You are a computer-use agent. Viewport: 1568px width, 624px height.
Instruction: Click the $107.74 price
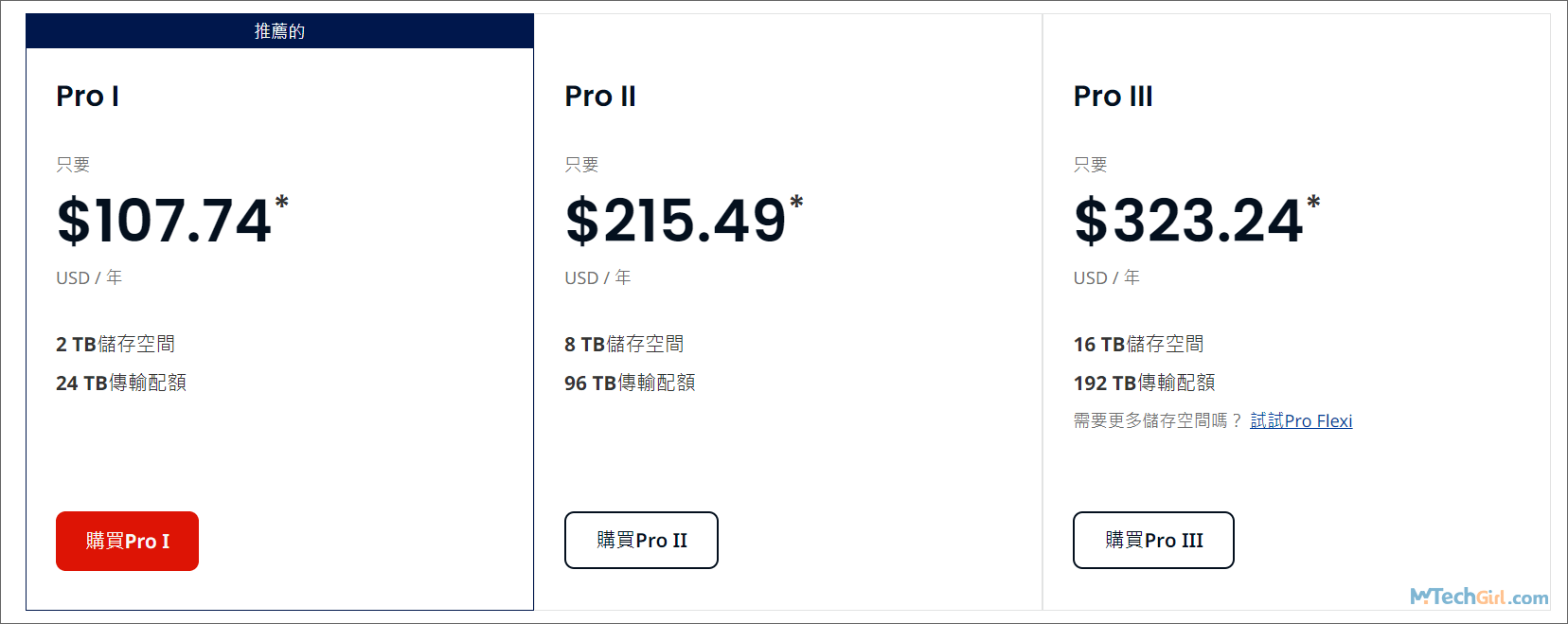pyautogui.click(x=165, y=222)
